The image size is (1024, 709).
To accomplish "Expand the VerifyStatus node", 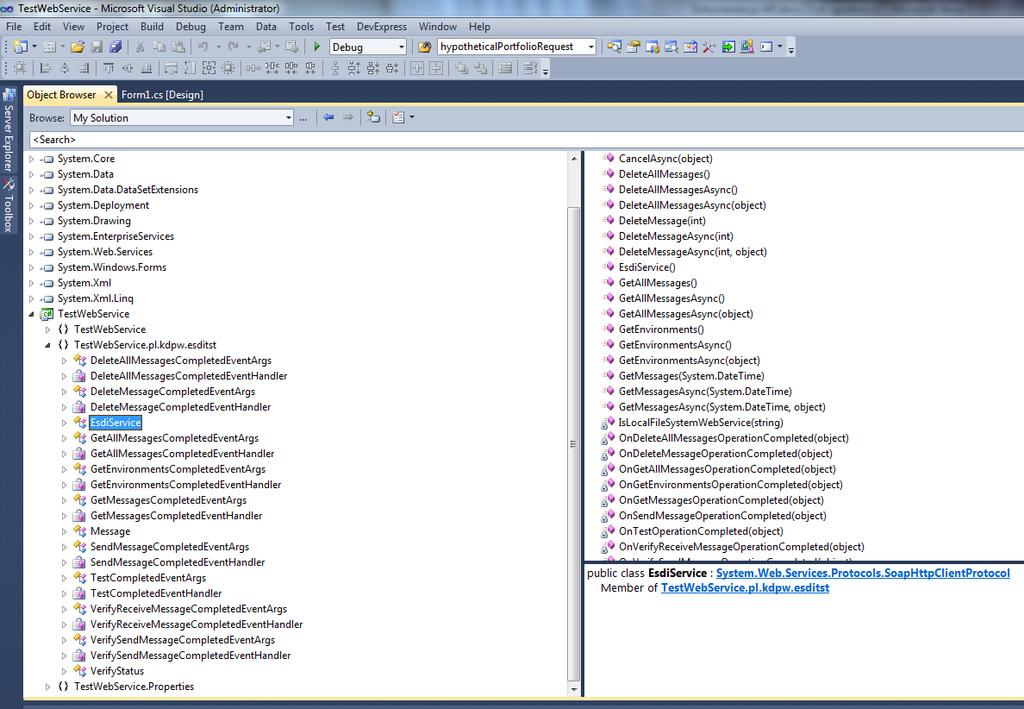I will click(x=64, y=671).
